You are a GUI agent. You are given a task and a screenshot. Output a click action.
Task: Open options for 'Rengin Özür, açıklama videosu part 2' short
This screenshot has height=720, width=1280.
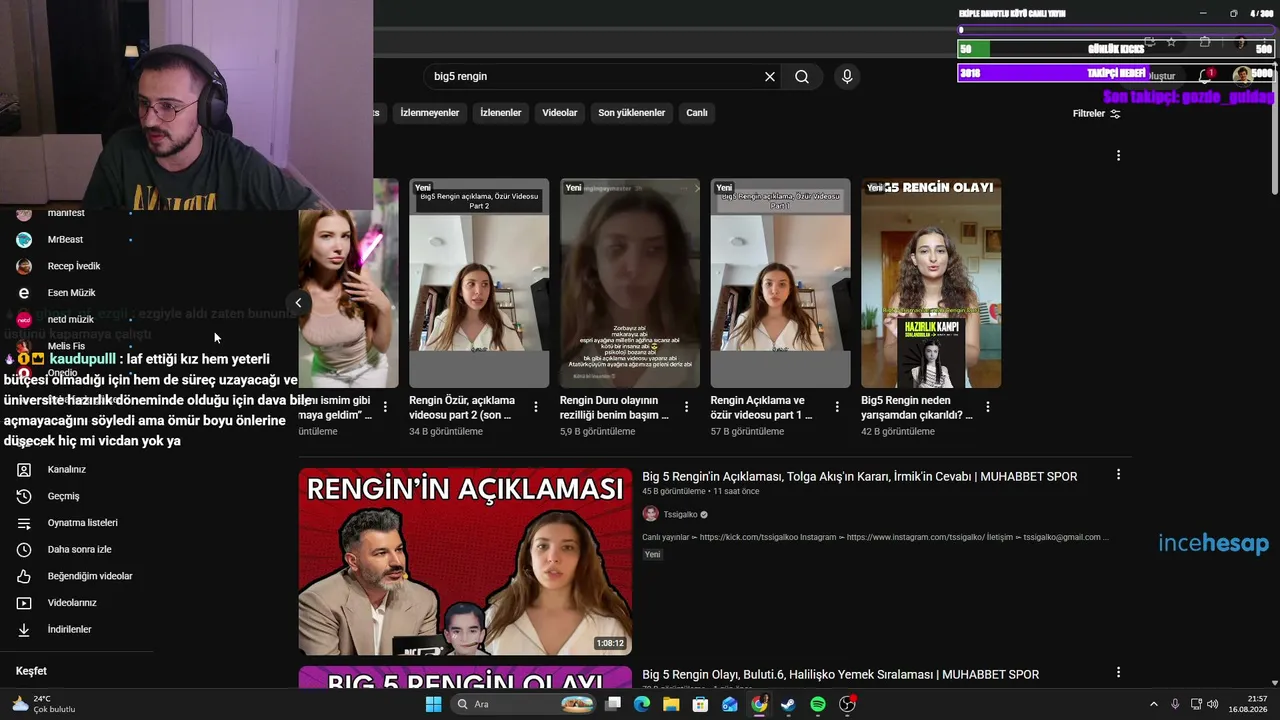[x=536, y=407]
